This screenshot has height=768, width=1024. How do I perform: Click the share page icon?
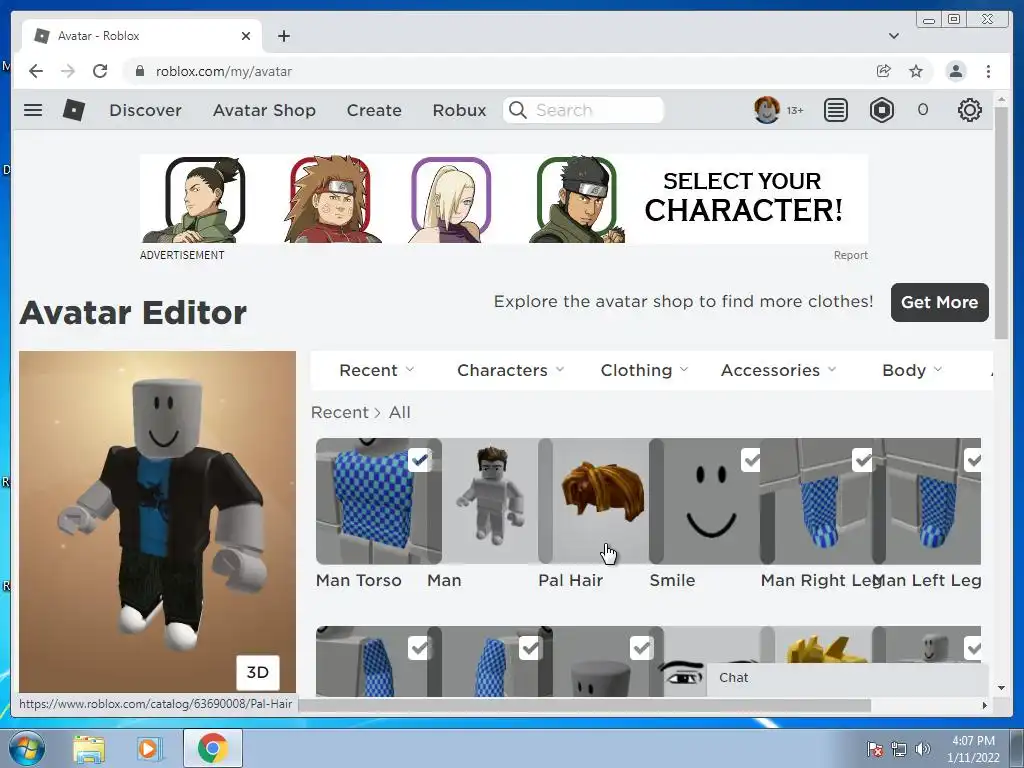pyautogui.click(x=883, y=71)
